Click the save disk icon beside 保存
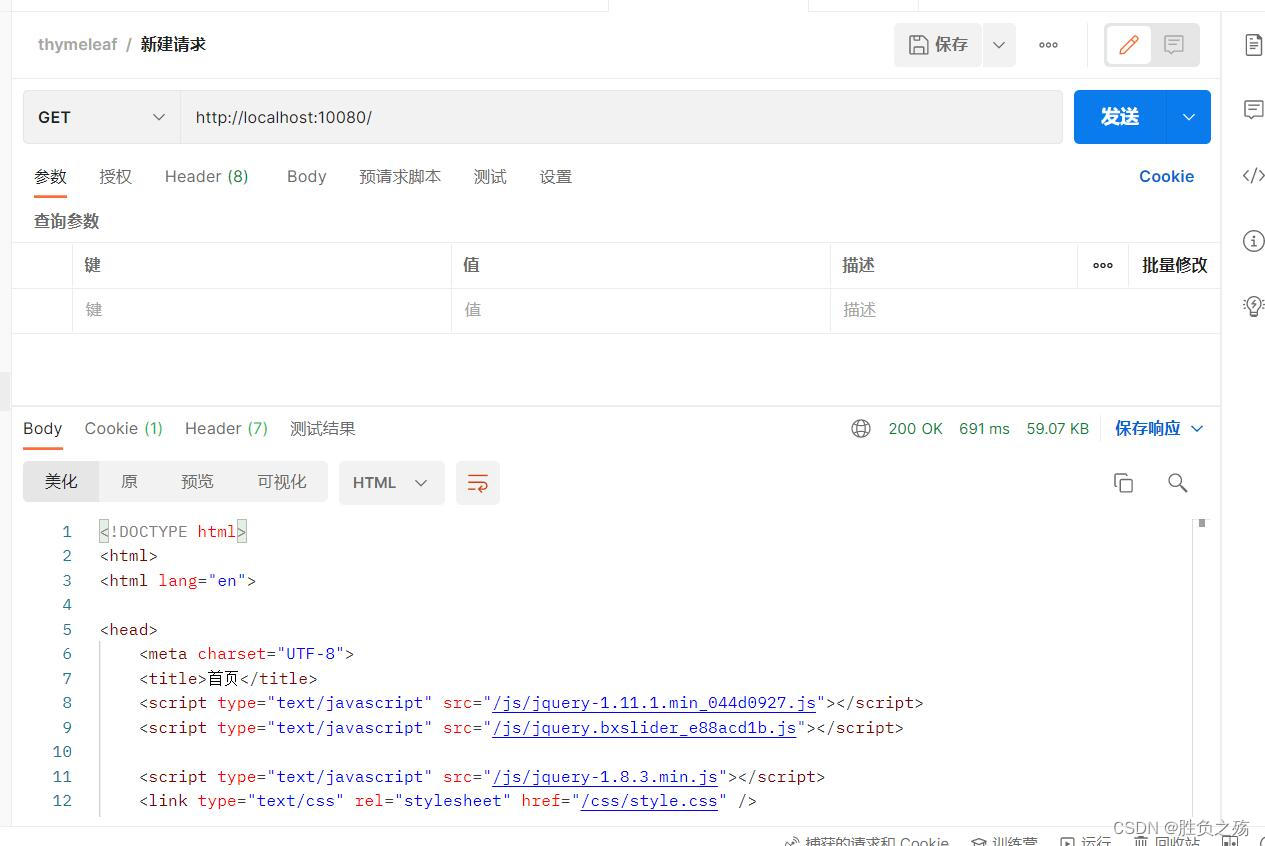The width and height of the screenshot is (1265, 846). [x=918, y=45]
